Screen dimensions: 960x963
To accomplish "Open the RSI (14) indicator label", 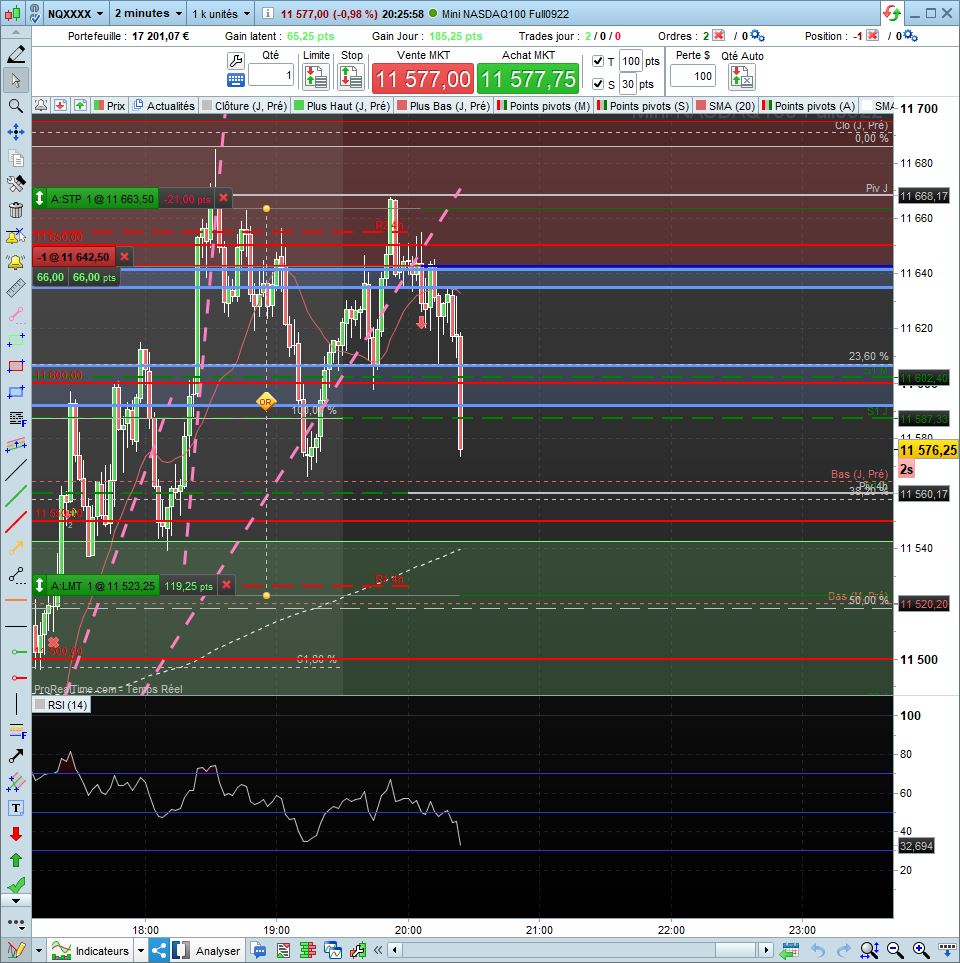I will 61,705.
